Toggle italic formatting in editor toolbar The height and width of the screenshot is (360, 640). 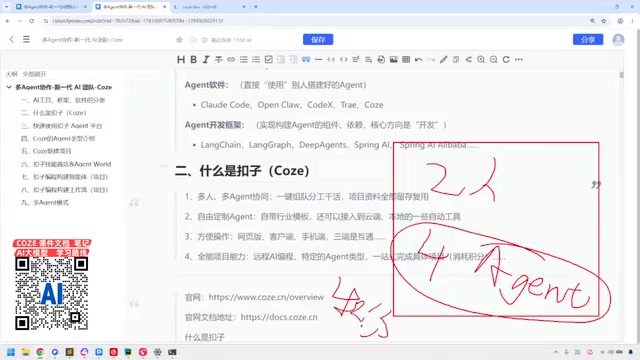click(x=206, y=60)
